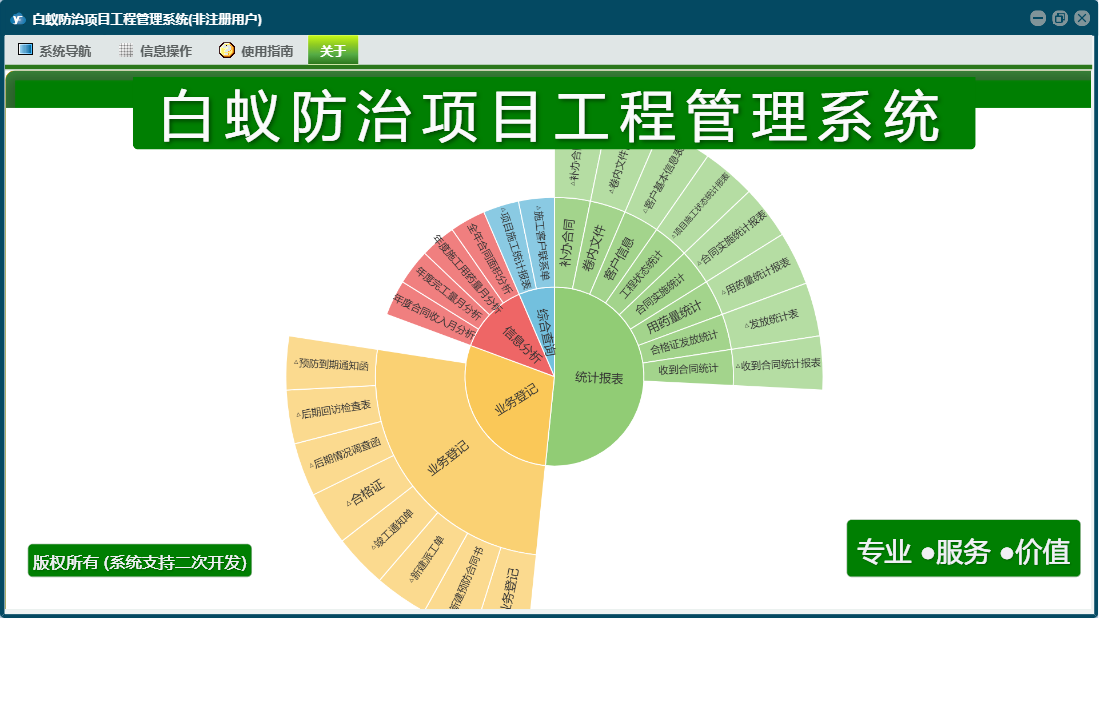Select the blue 综合查询 center segment
The height and width of the screenshot is (723, 1099).
(x=544, y=329)
